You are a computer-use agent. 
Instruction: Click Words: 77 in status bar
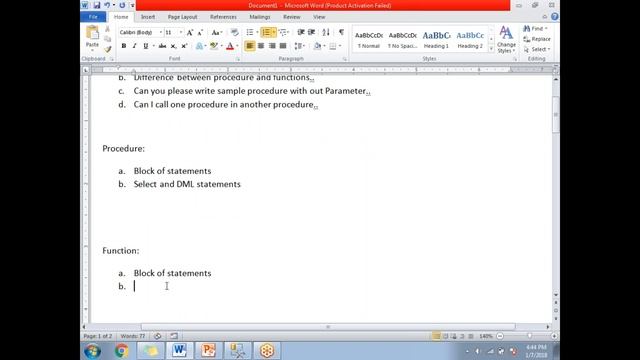click(x=133, y=336)
